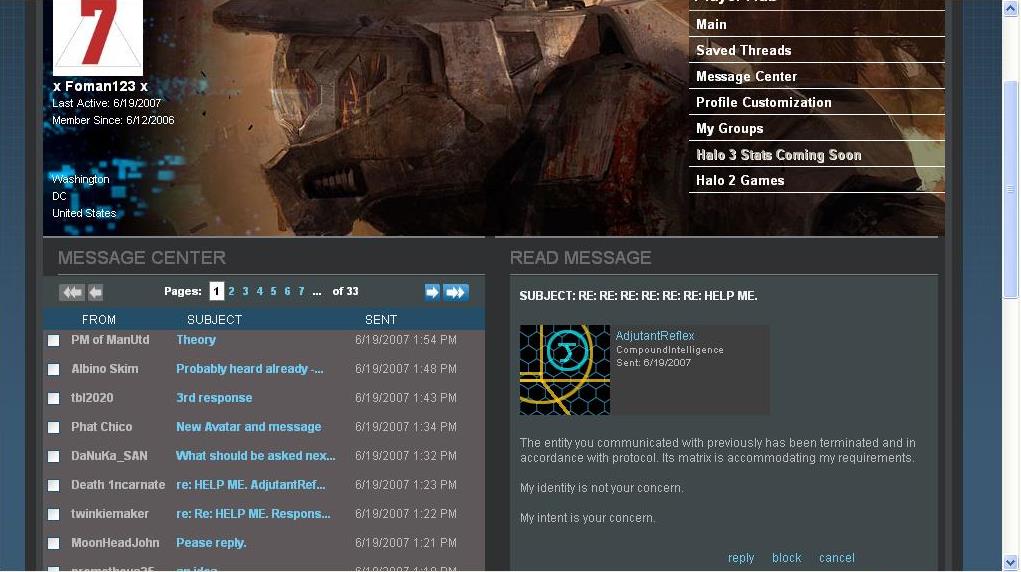Block the sender of this message
The image size is (1021, 572).
point(786,558)
